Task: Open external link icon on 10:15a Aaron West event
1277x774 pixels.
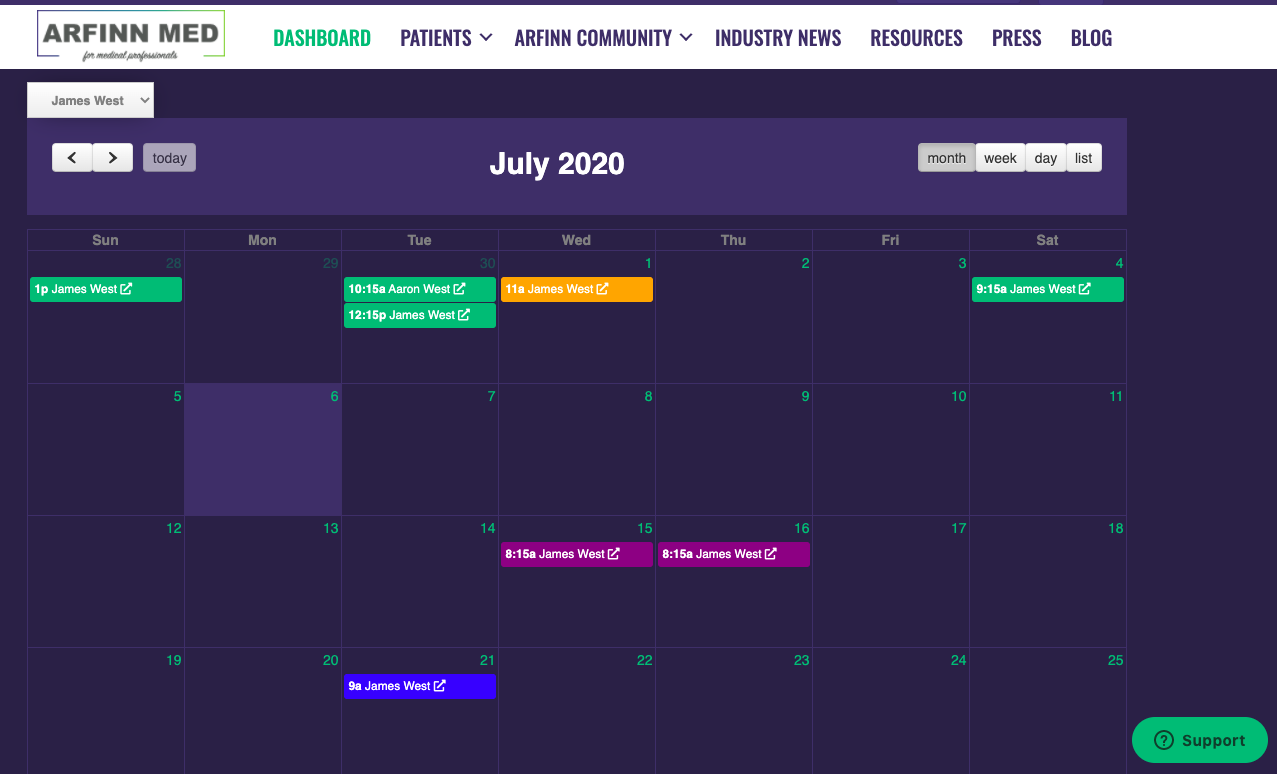Action: pyautogui.click(x=459, y=289)
